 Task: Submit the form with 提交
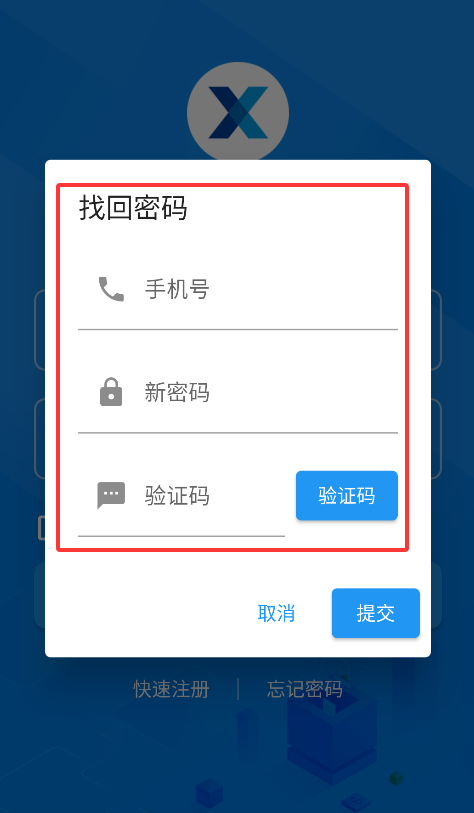pos(376,613)
